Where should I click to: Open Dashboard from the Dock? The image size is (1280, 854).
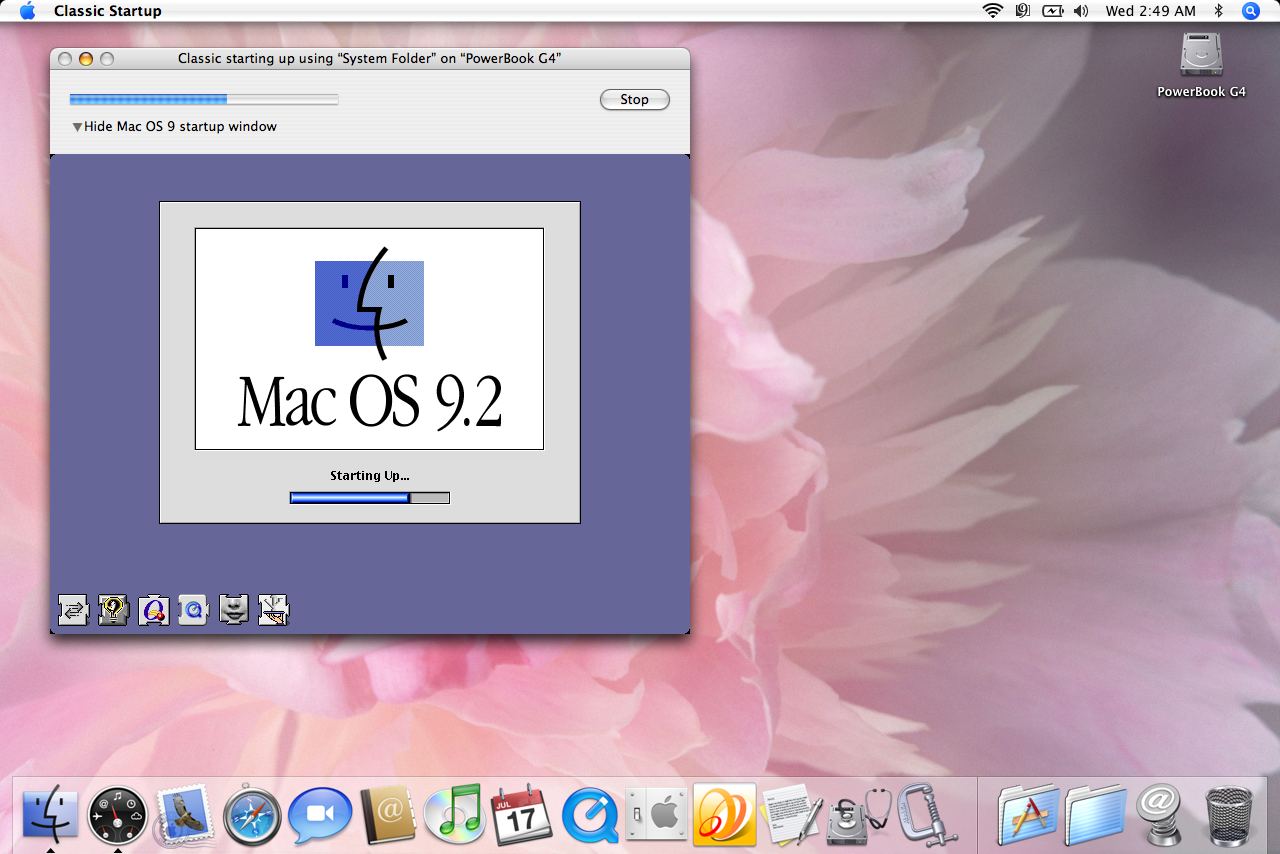117,815
